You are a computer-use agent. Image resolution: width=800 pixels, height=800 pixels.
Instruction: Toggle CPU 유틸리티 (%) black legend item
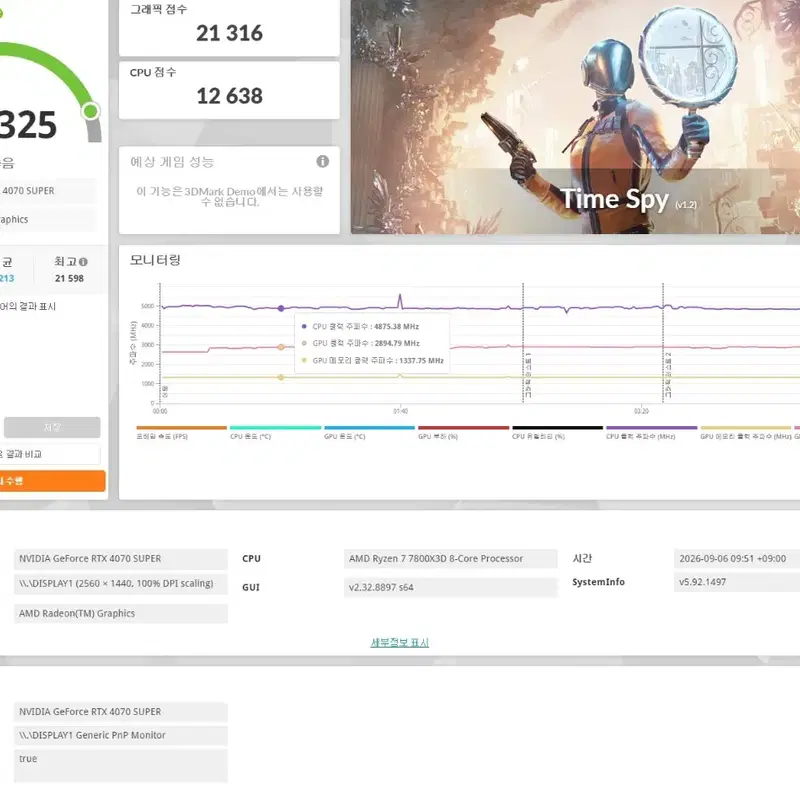pyautogui.click(x=557, y=433)
